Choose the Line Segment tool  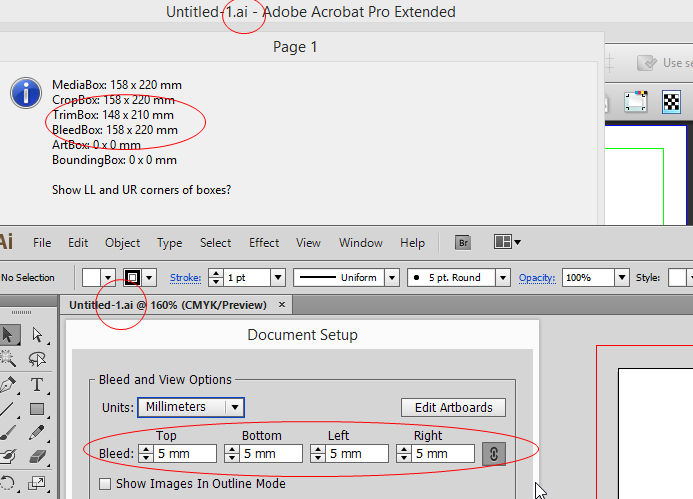pos(7,409)
